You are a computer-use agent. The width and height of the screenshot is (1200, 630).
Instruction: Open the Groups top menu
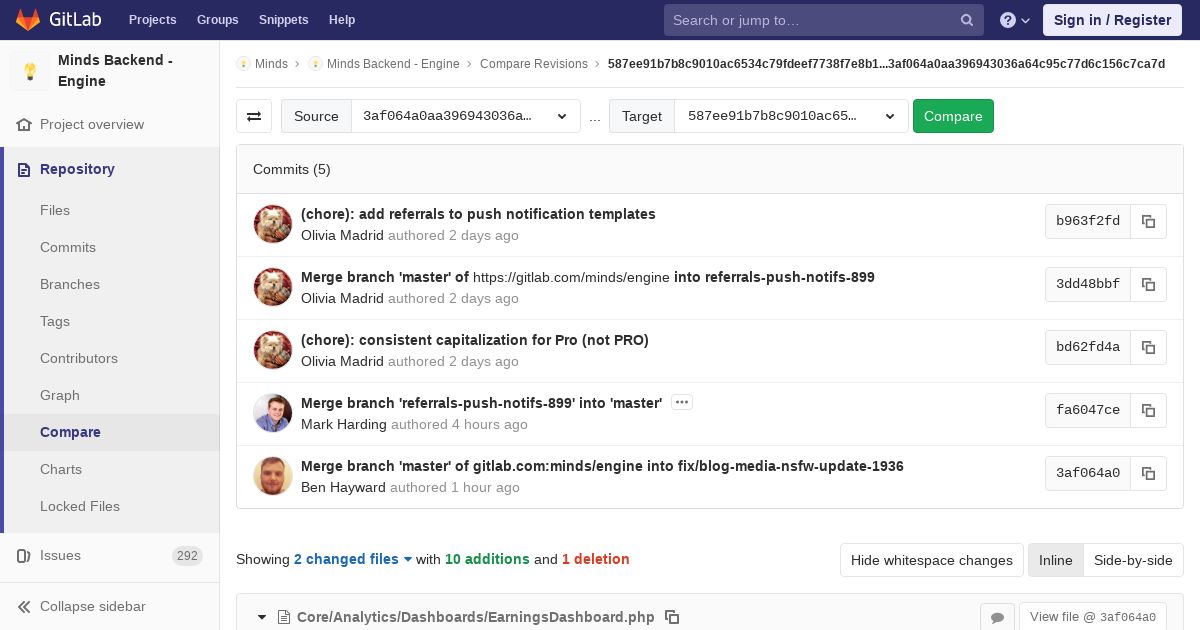(217, 20)
